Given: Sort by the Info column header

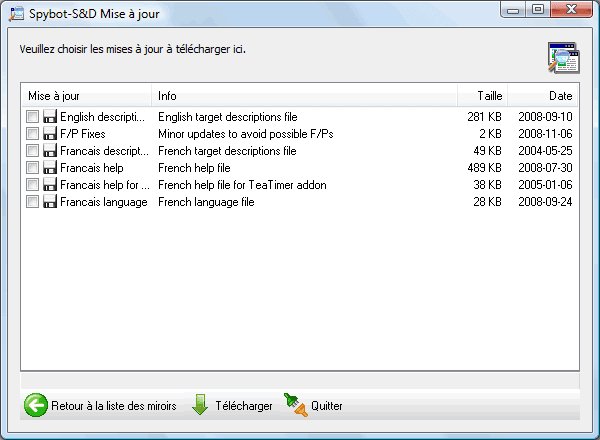Looking at the screenshot, I should coord(305,96).
